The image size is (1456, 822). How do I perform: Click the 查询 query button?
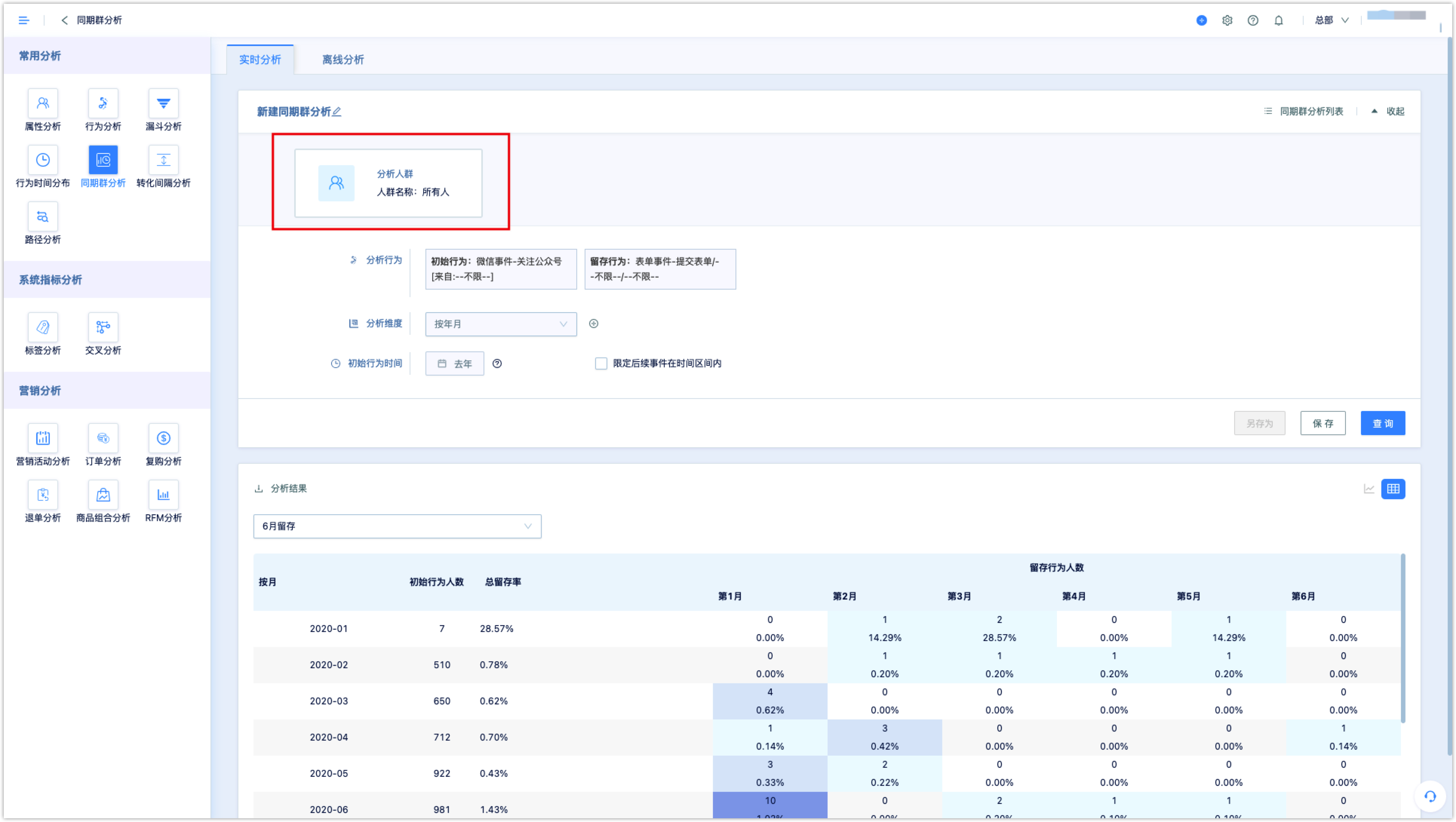click(x=1382, y=423)
